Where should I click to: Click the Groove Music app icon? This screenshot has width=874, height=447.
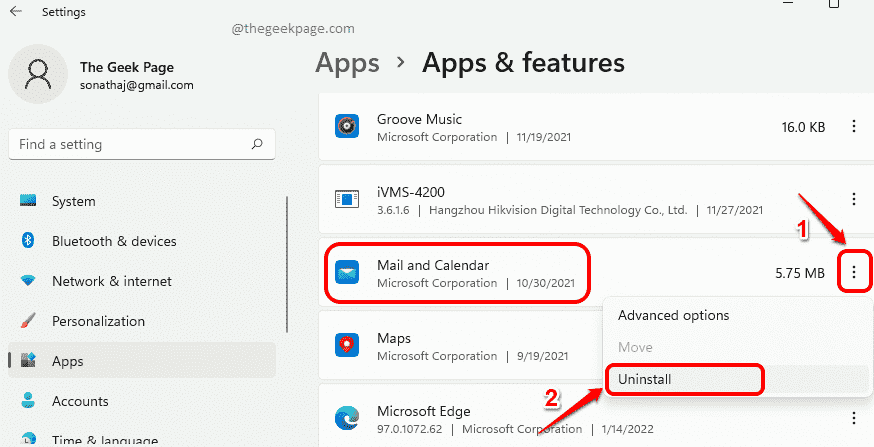(346, 127)
